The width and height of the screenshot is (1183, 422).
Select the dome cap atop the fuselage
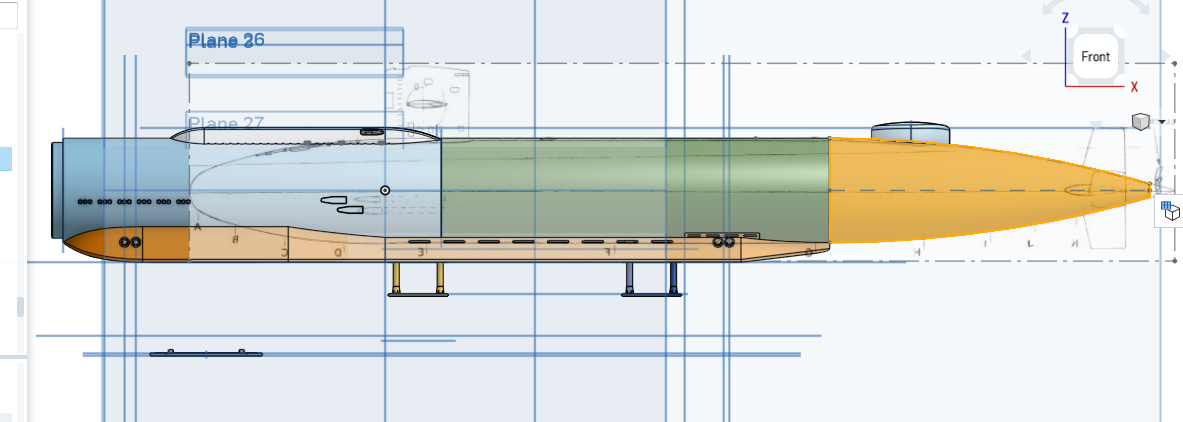[908, 131]
